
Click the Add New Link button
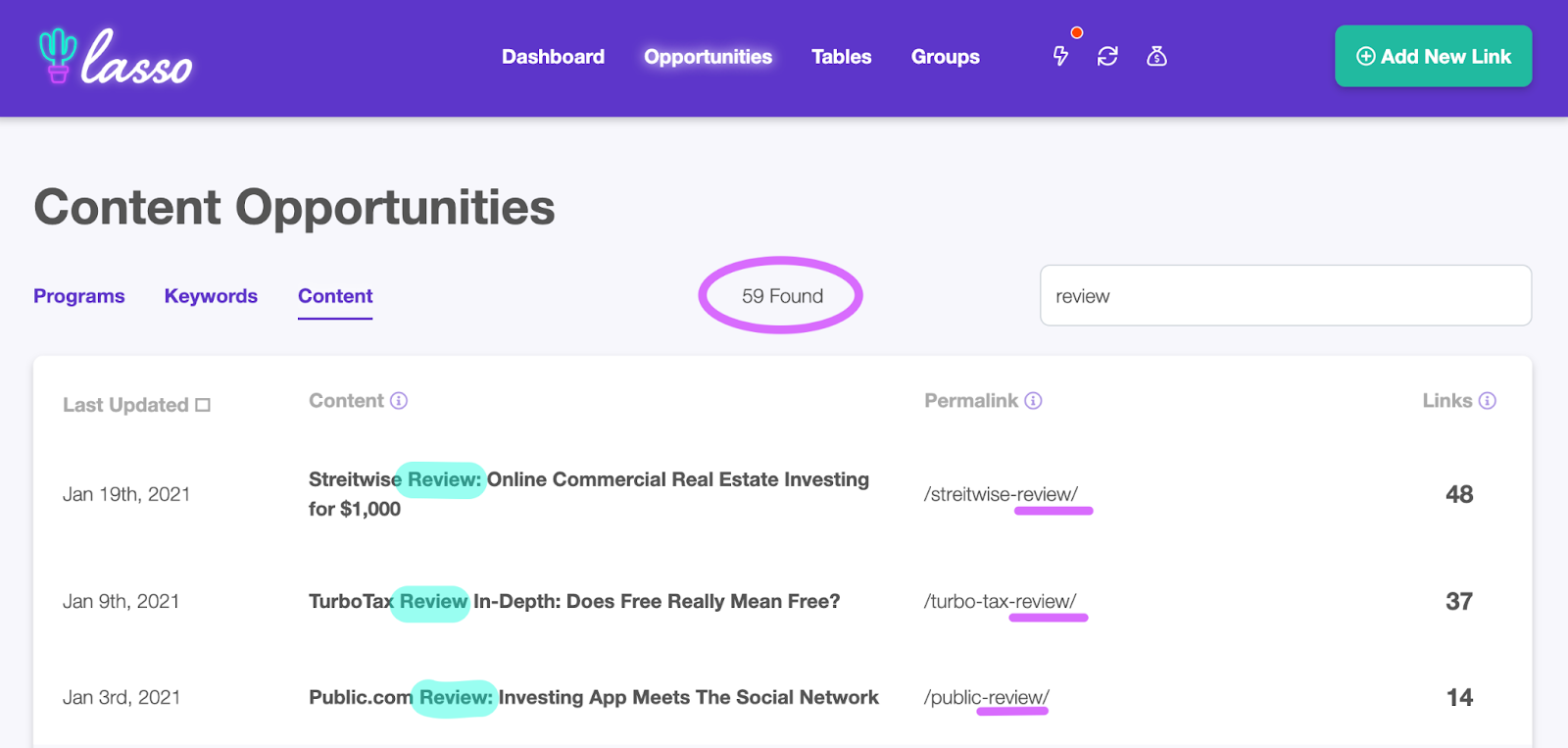click(1433, 56)
